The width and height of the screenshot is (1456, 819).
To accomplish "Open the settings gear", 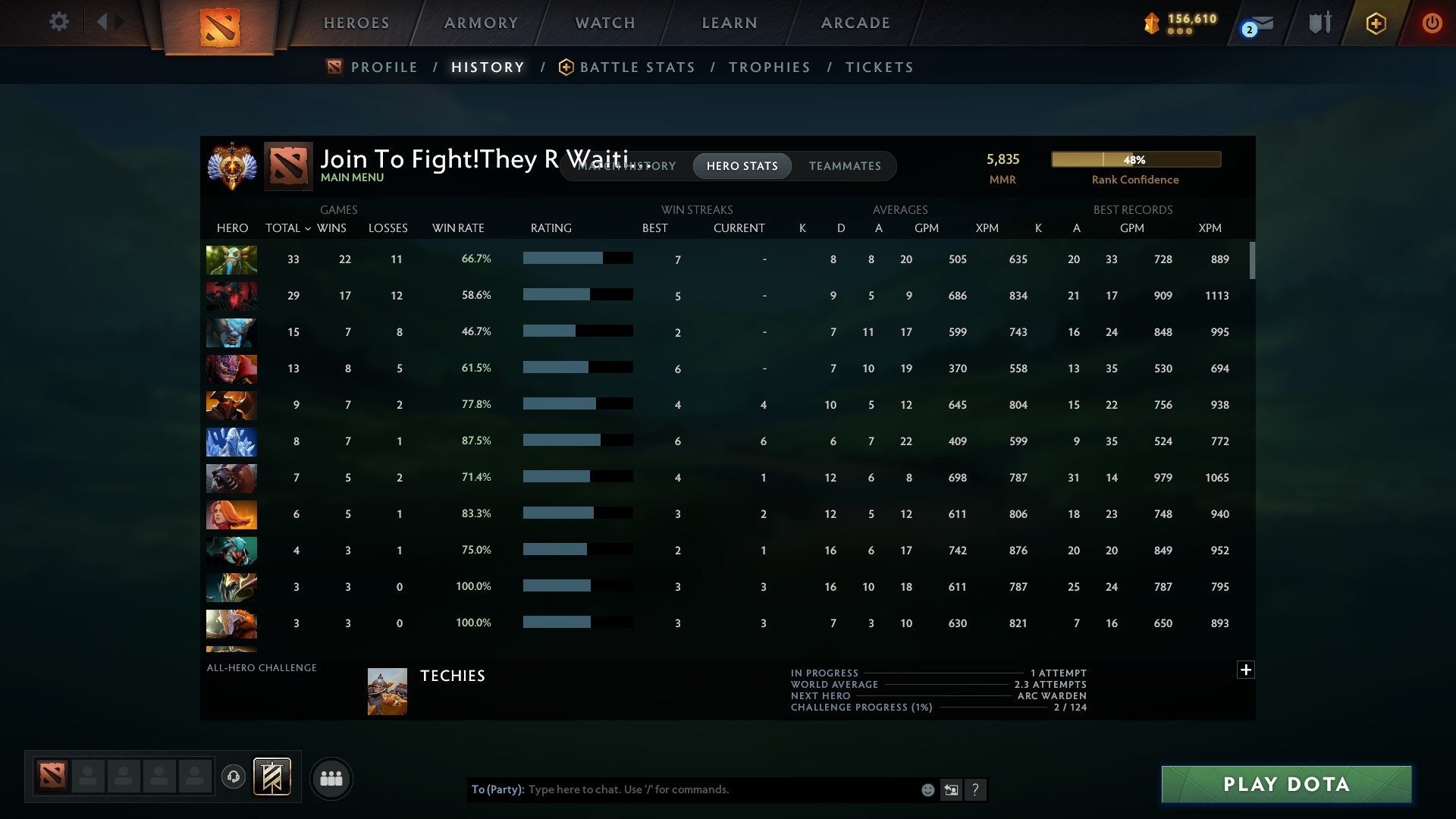I will (58, 22).
